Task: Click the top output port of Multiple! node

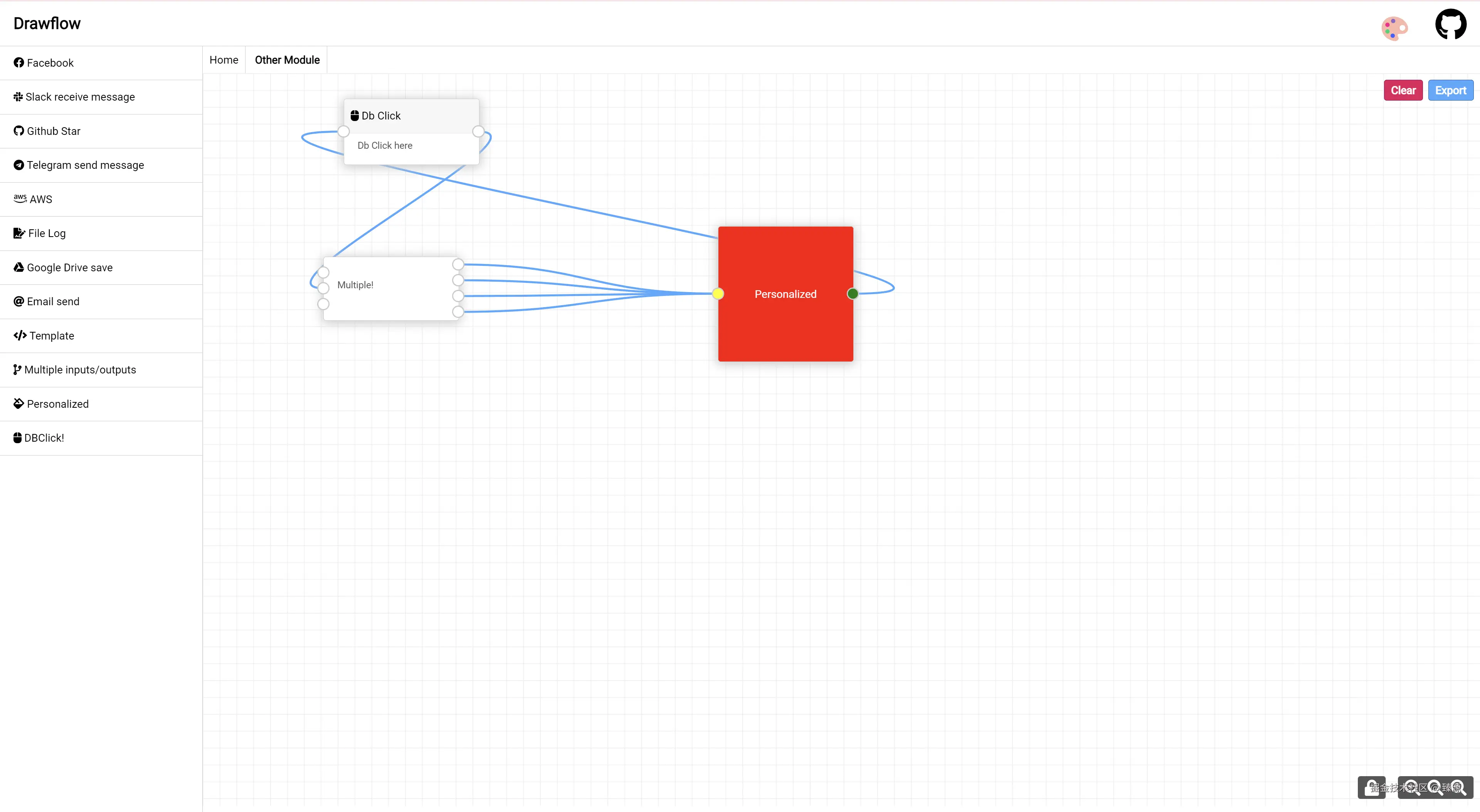Action: tap(458, 264)
